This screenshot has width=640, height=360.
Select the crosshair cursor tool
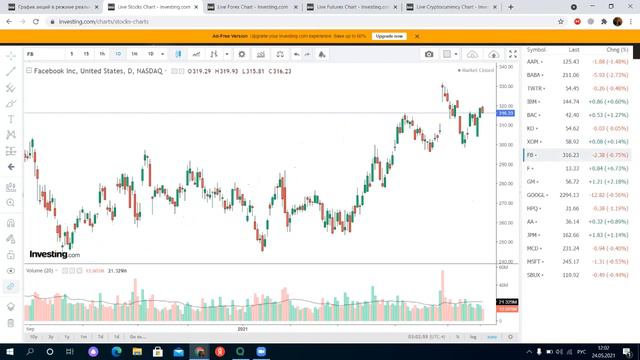[11, 55]
